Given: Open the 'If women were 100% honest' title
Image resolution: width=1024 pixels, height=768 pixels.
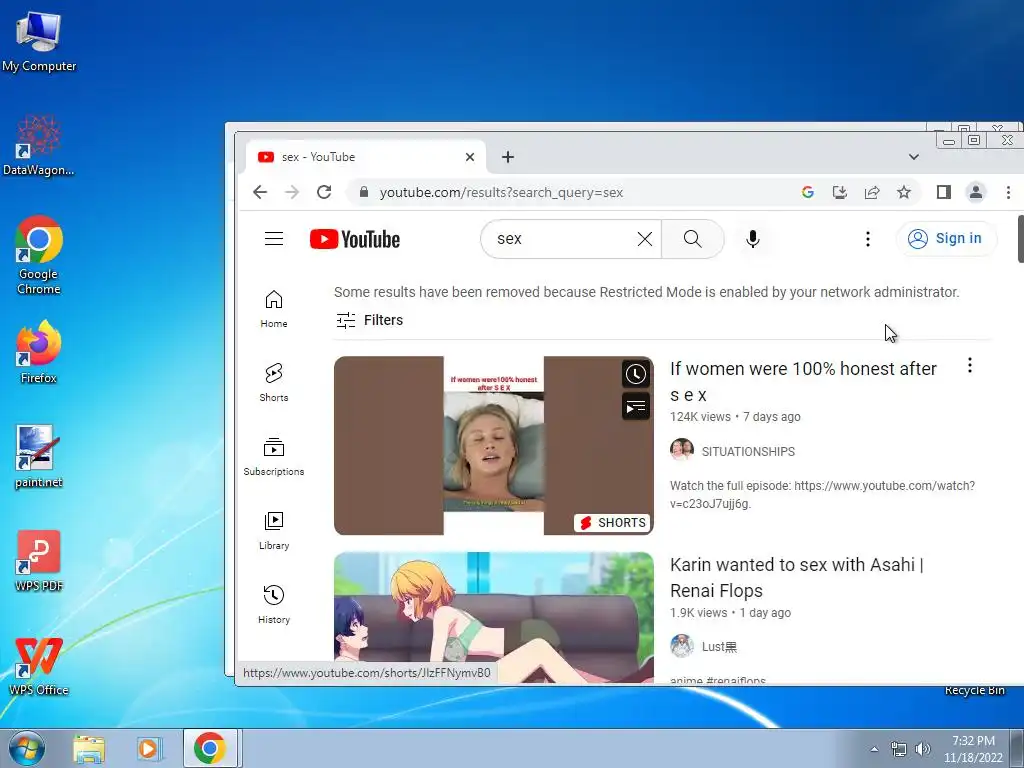Looking at the screenshot, I should click(803, 381).
